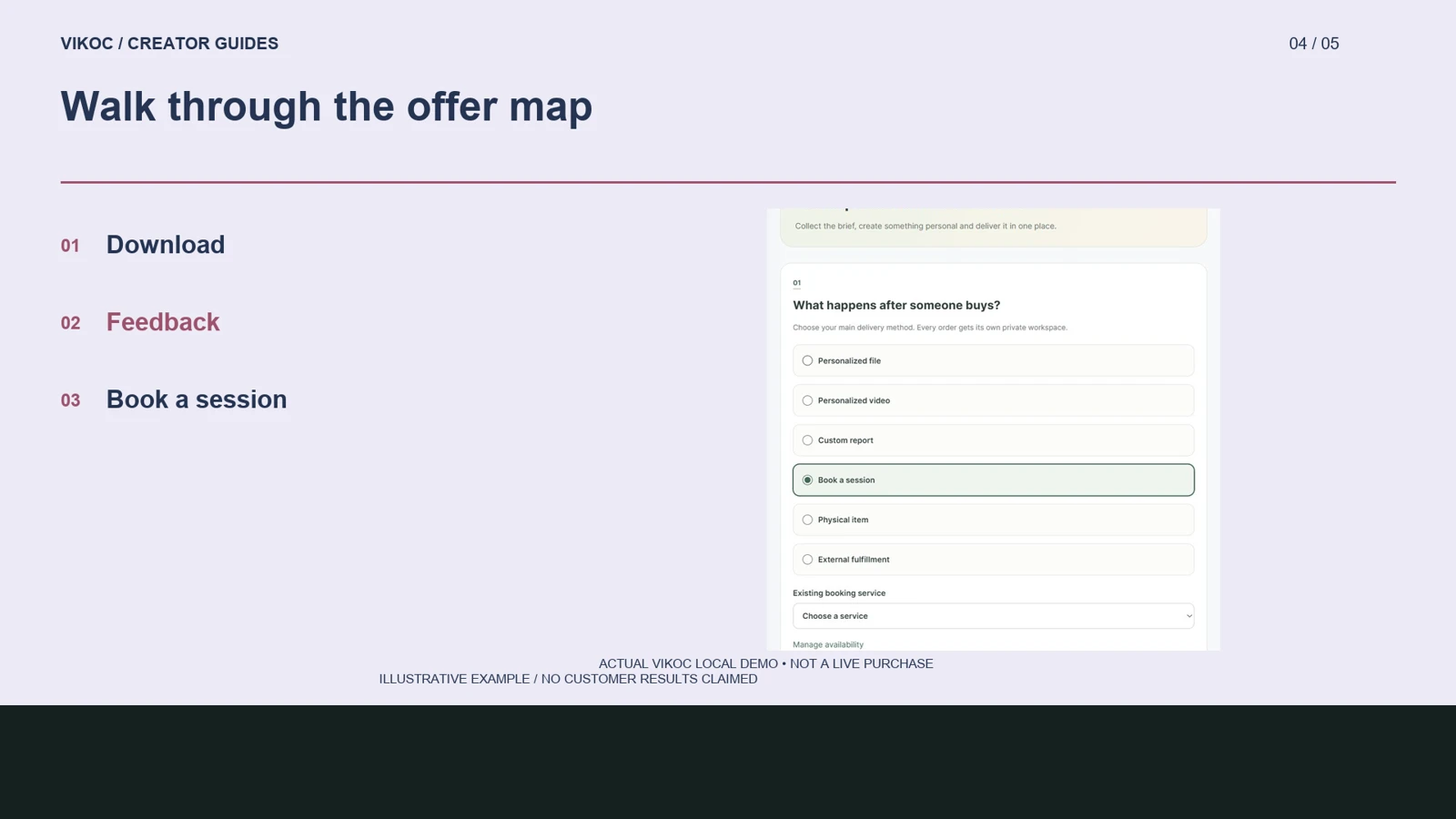The width and height of the screenshot is (1456, 819).
Task: Click the 'Existing booking service' label
Action: [839, 593]
